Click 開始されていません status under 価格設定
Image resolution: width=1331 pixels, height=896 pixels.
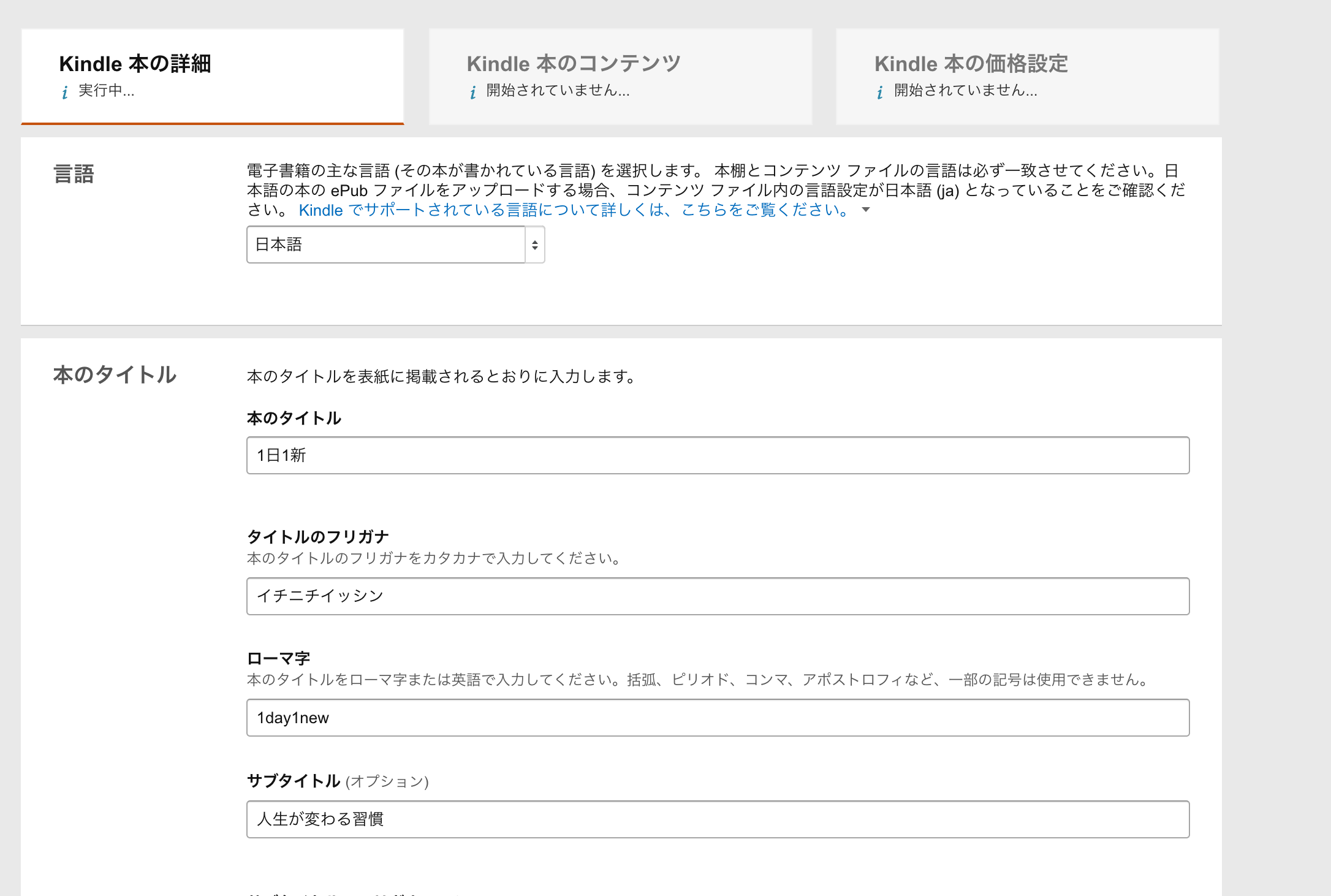click(x=965, y=91)
